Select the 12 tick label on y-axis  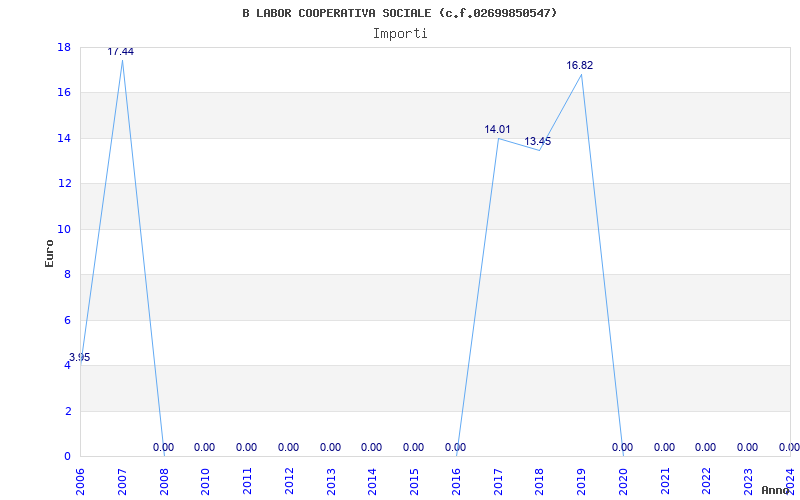click(64, 183)
